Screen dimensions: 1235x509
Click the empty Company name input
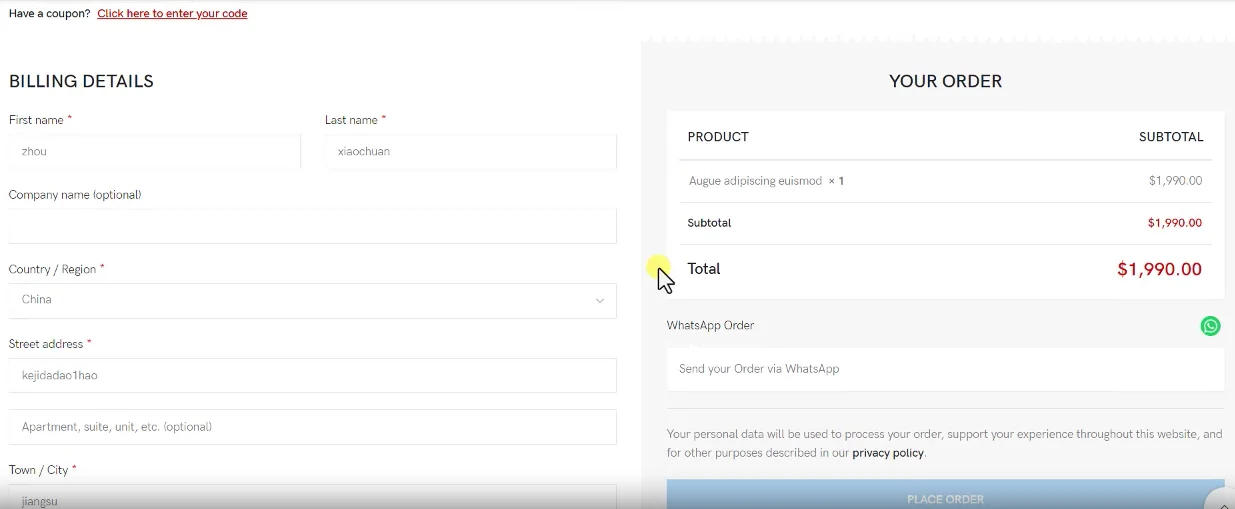tap(312, 226)
